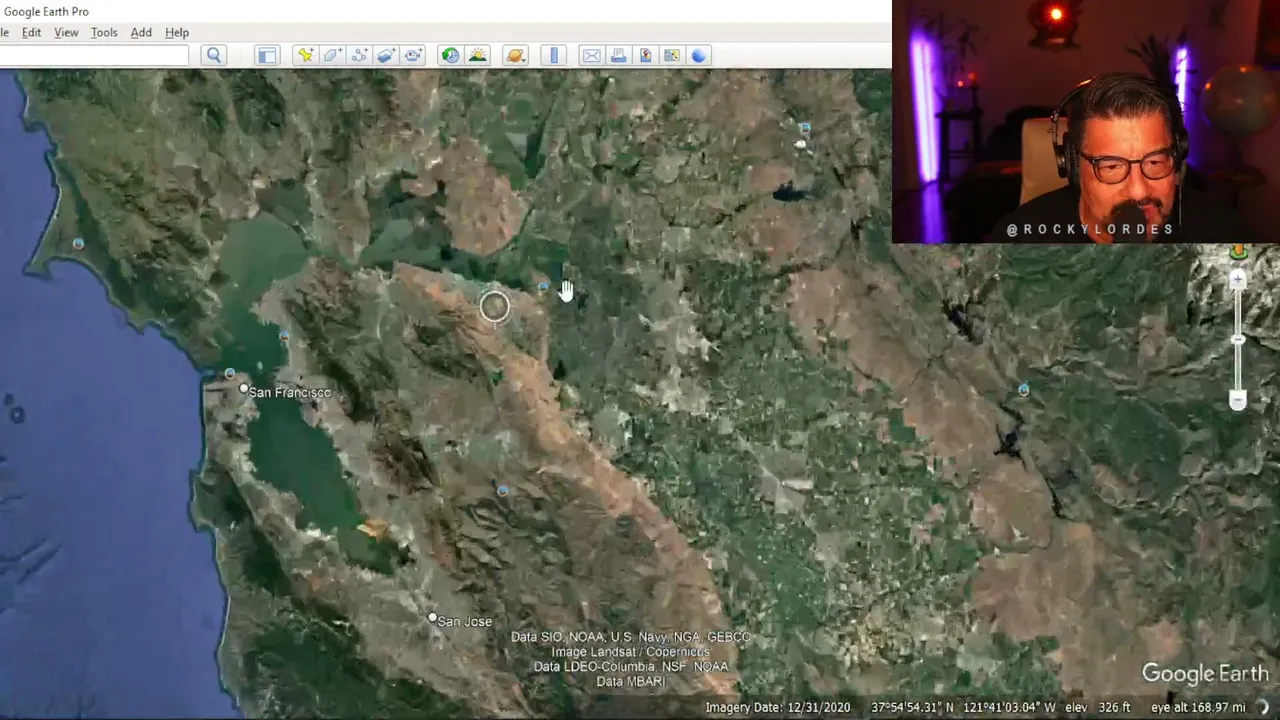Viewport: 1280px width, 720px height.
Task: Click the San Jose city label
Action: (464, 621)
